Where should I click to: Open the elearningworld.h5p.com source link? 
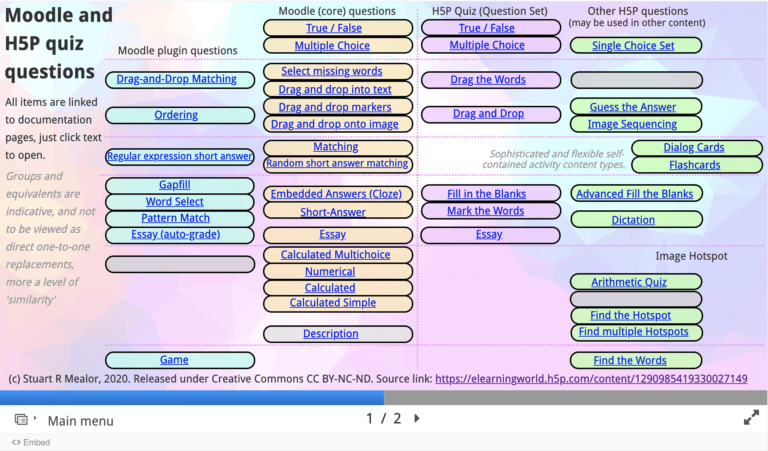pyautogui.click(x=591, y=379)
